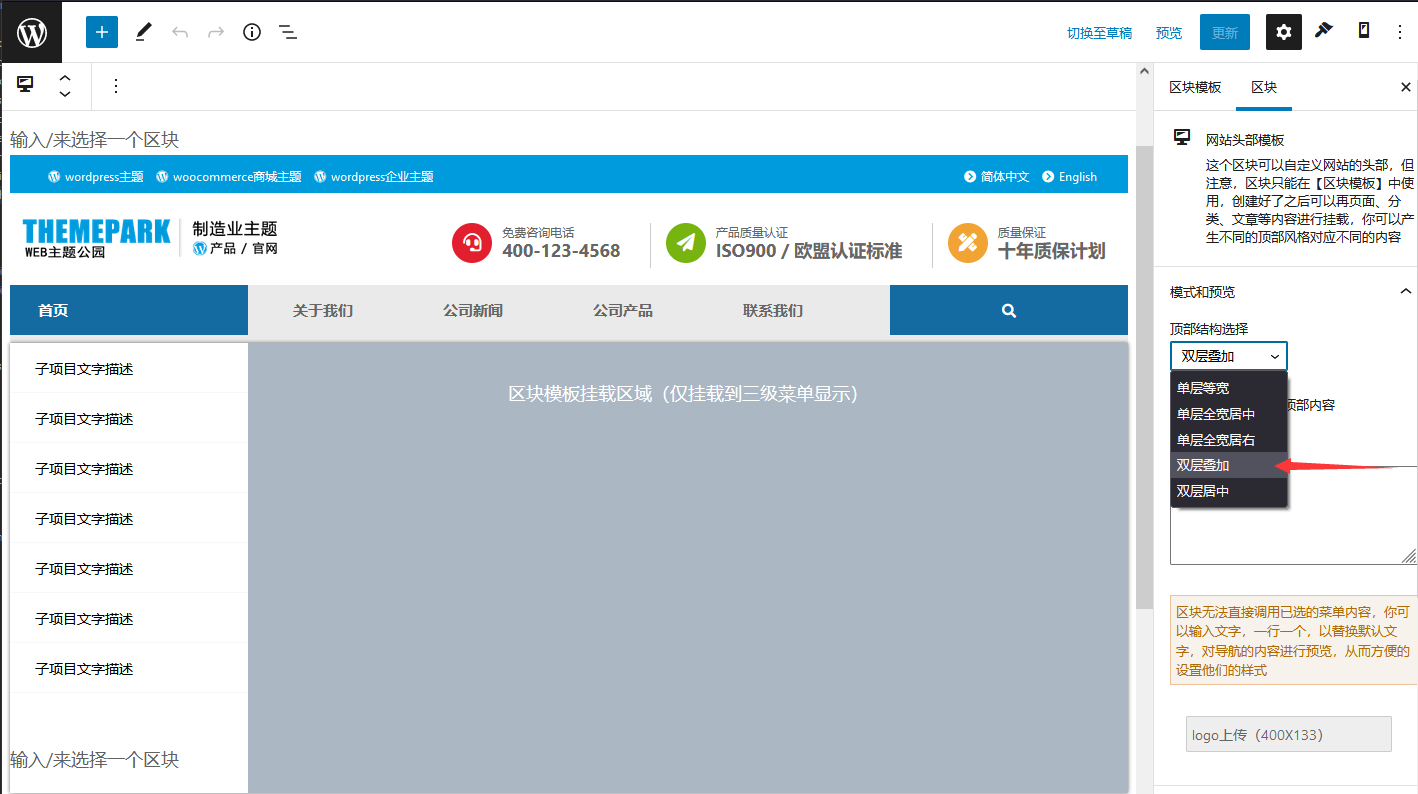Open the Styles paintbrush icon
The height and width of the screenshot is (794, 1418).
[x=1323, y=31]
